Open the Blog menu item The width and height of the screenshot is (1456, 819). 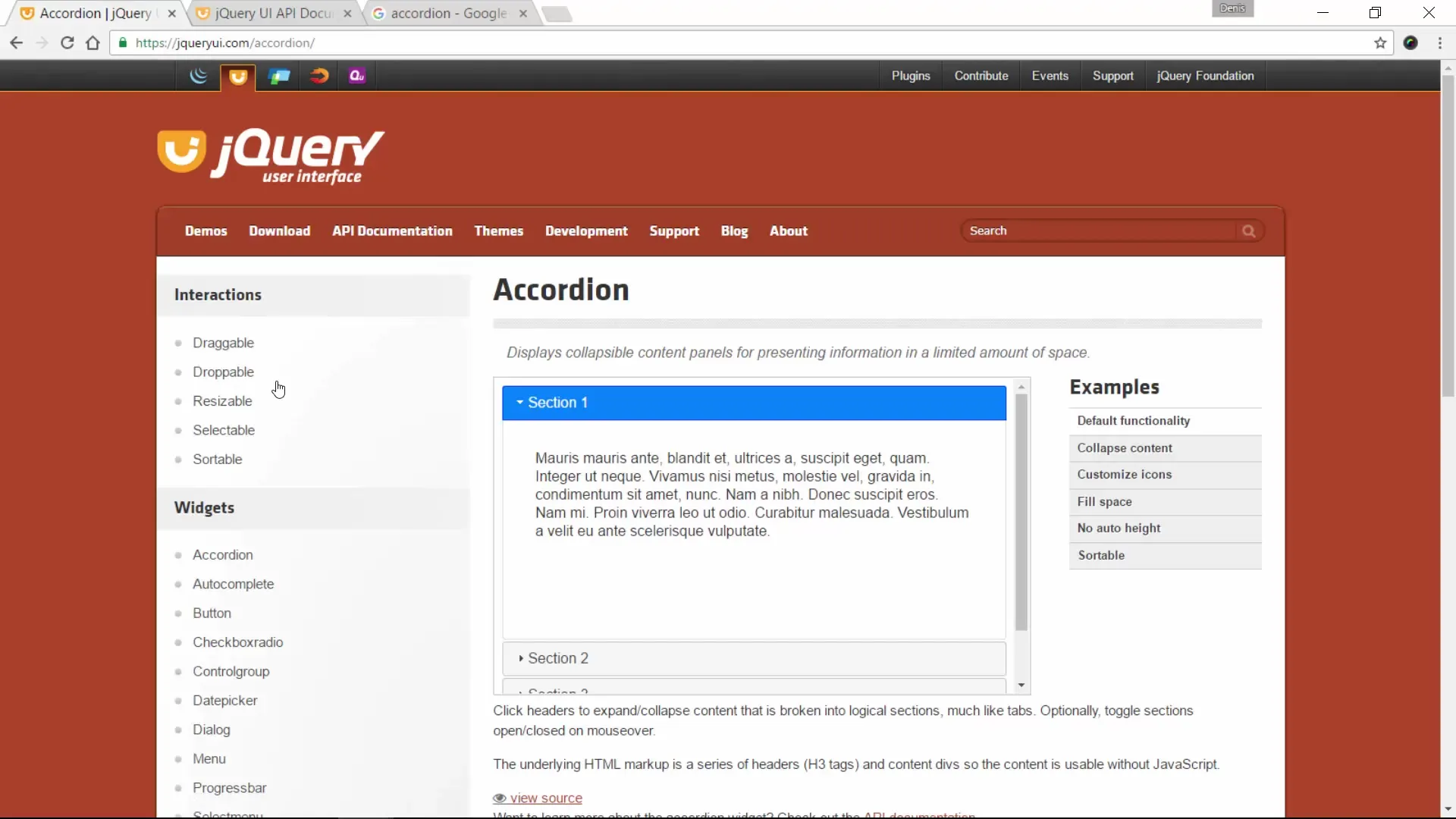point(734,231)
